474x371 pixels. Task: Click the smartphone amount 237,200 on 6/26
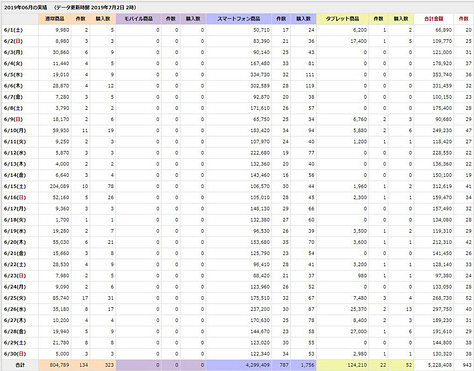[260, 309]
